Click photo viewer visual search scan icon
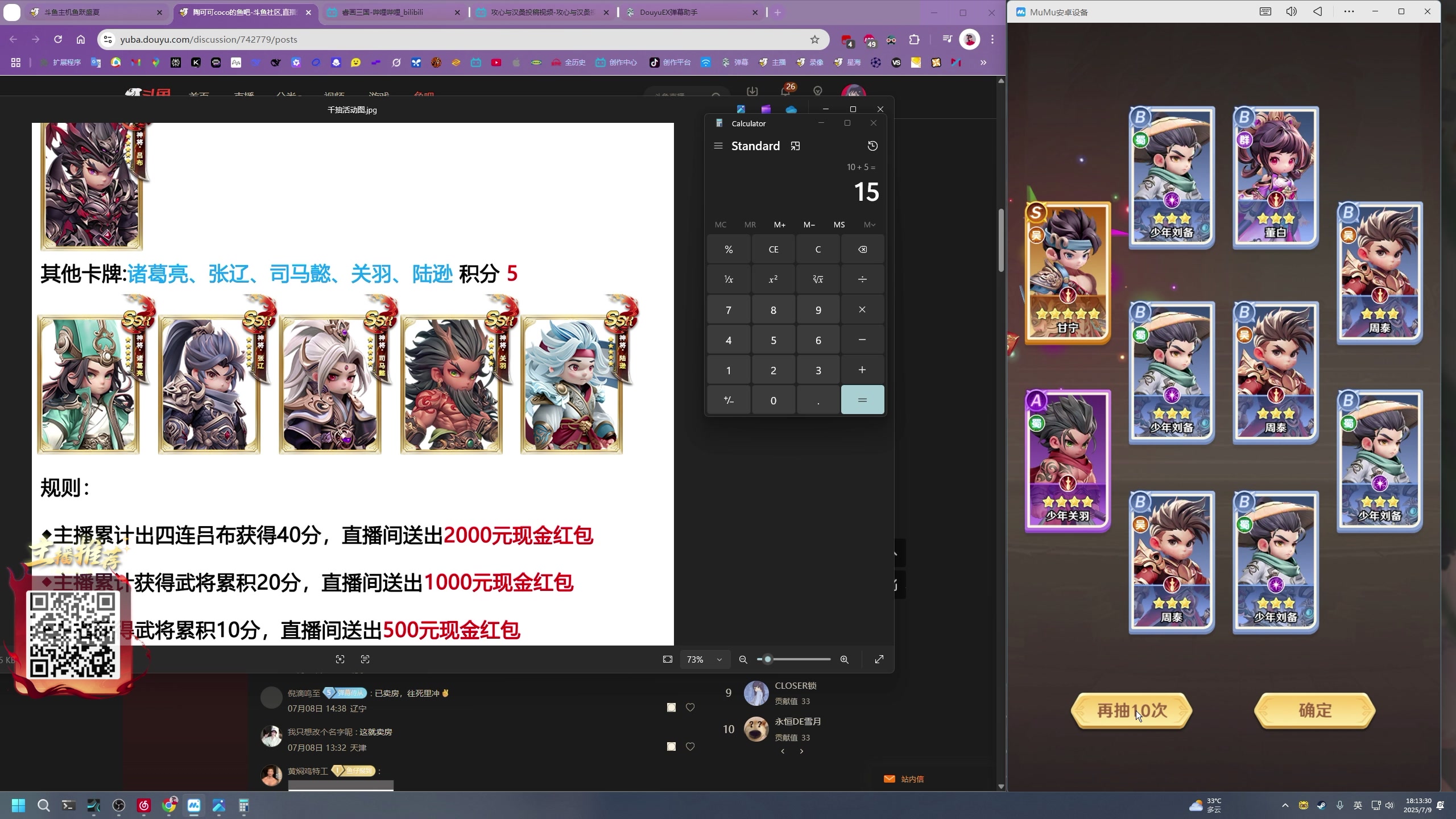The width and height of the screenshot is (1456, 819). [x=340, y=659]
